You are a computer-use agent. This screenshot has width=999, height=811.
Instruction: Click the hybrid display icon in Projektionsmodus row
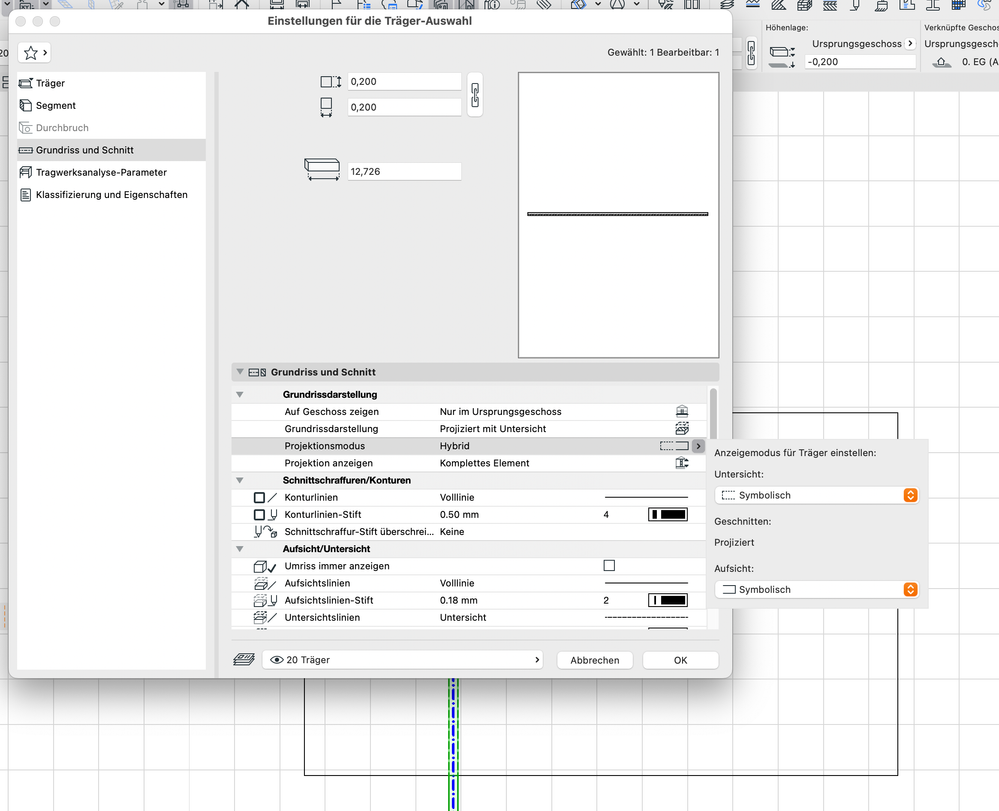coord(674,446)
